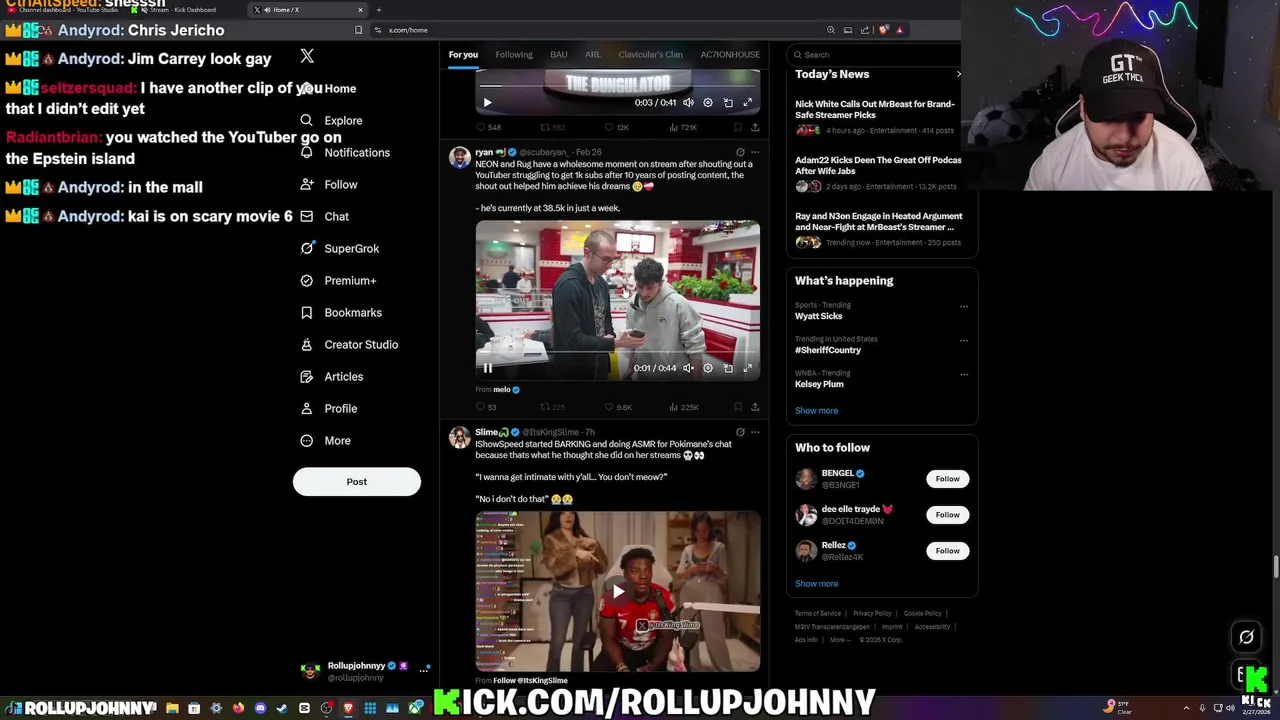Click the Grok icon on ryan's post
The width and height of the screenshot is (1280, 720).
pyautogui.click(x=740, y=152)
